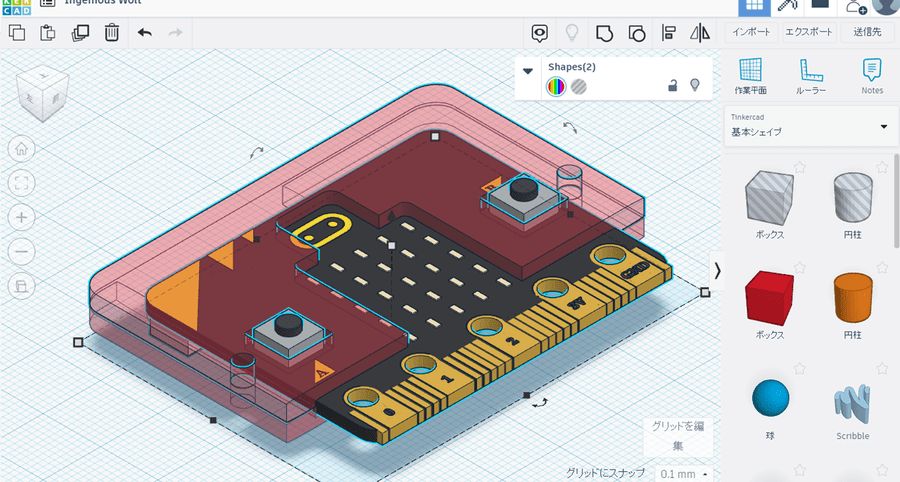Image resolution: width=900 pixels, height=482 pixels.
Task: Switch orthographic perspective view cube icon
Action: (21, 286)
